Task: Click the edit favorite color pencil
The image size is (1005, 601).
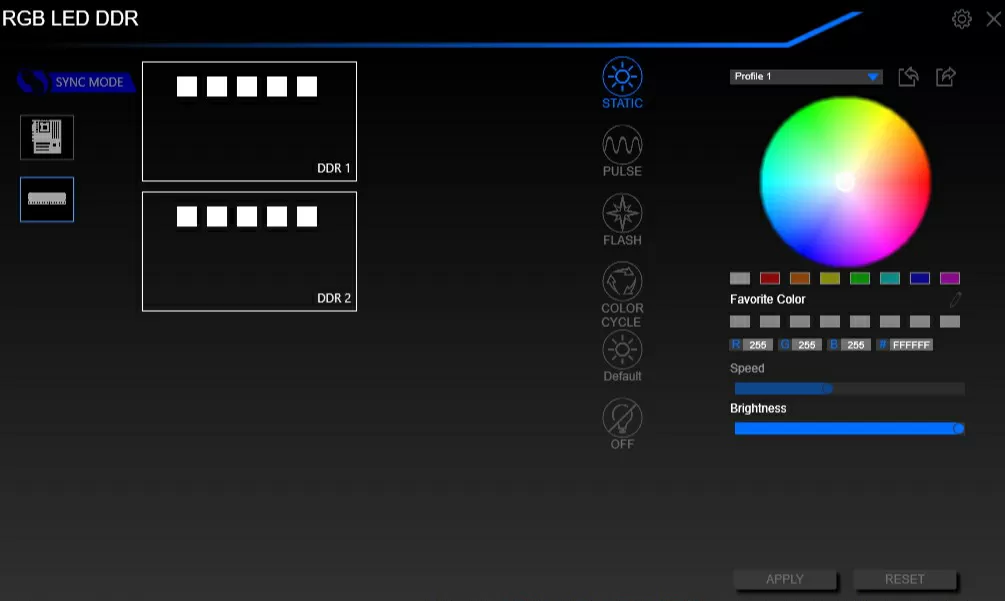Action: tap(955, 299)
